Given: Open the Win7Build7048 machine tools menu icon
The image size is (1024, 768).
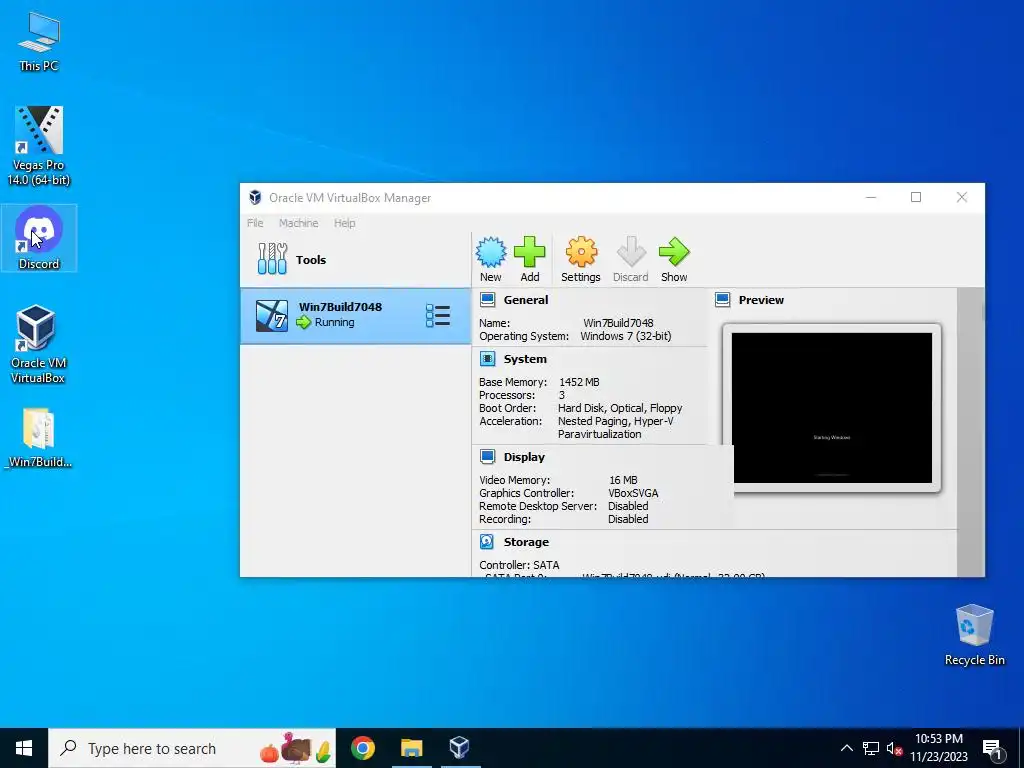Looking at the screenshot, I should [438, 315].
